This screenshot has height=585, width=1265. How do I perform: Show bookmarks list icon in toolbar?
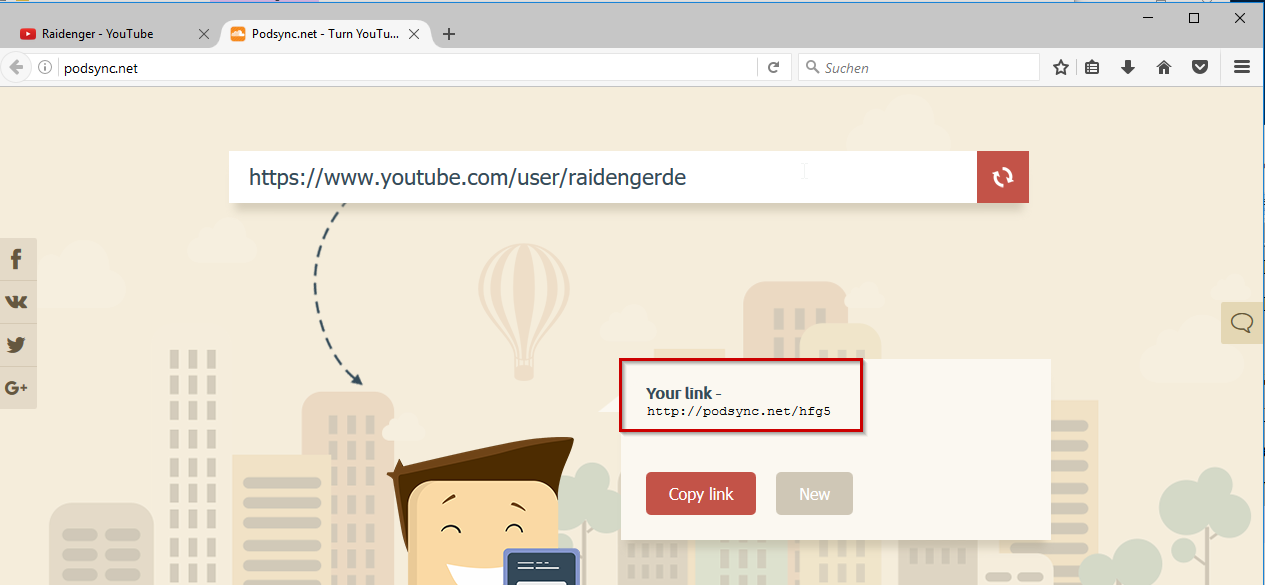1092,67
